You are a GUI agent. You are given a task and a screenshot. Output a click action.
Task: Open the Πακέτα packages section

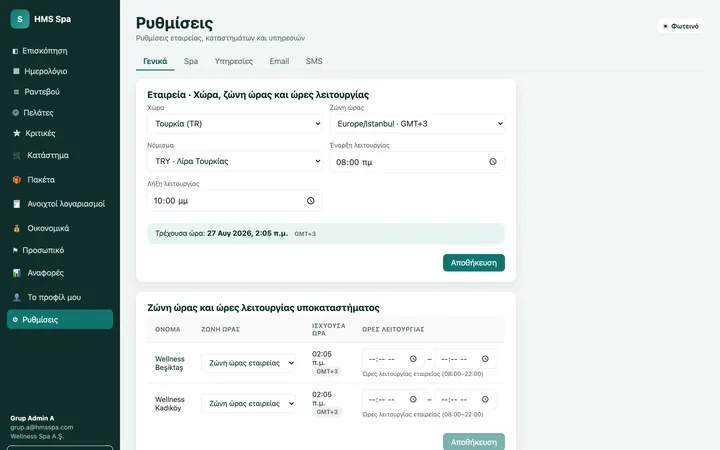[x=60, y=180]
